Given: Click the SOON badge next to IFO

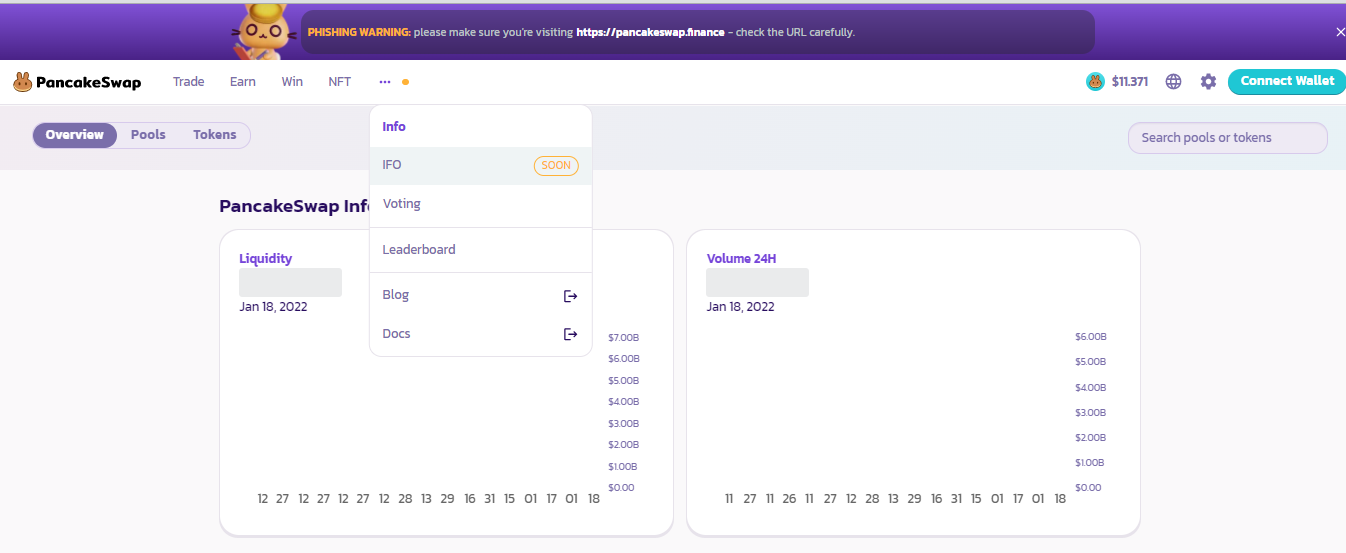Looking at the screenshot, I should point(556,165).
